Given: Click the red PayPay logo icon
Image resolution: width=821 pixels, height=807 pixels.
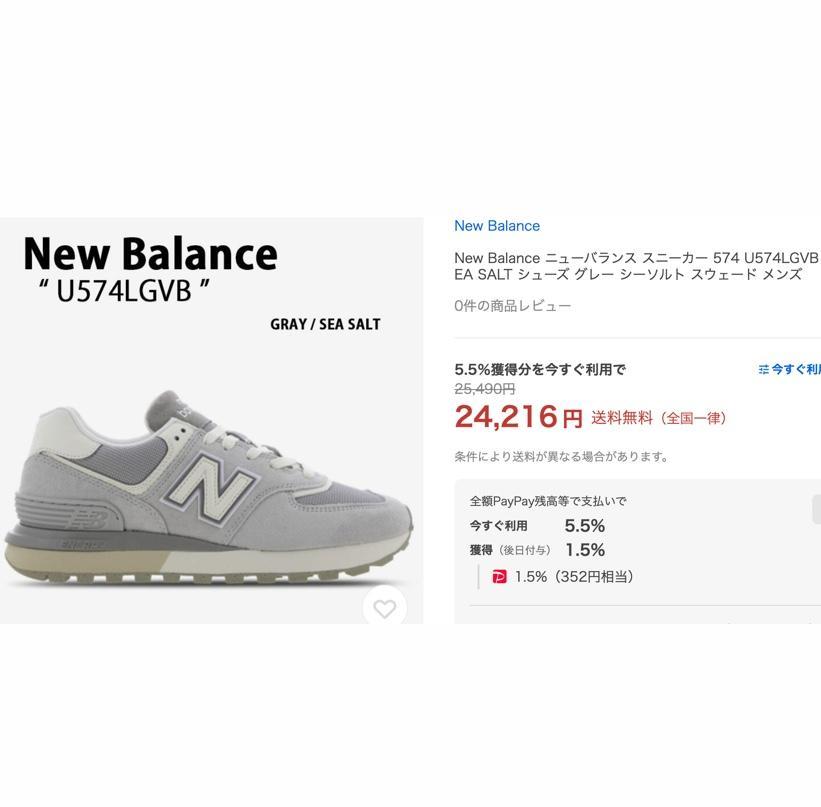Looking at the screenshot, I should (499, 577).
